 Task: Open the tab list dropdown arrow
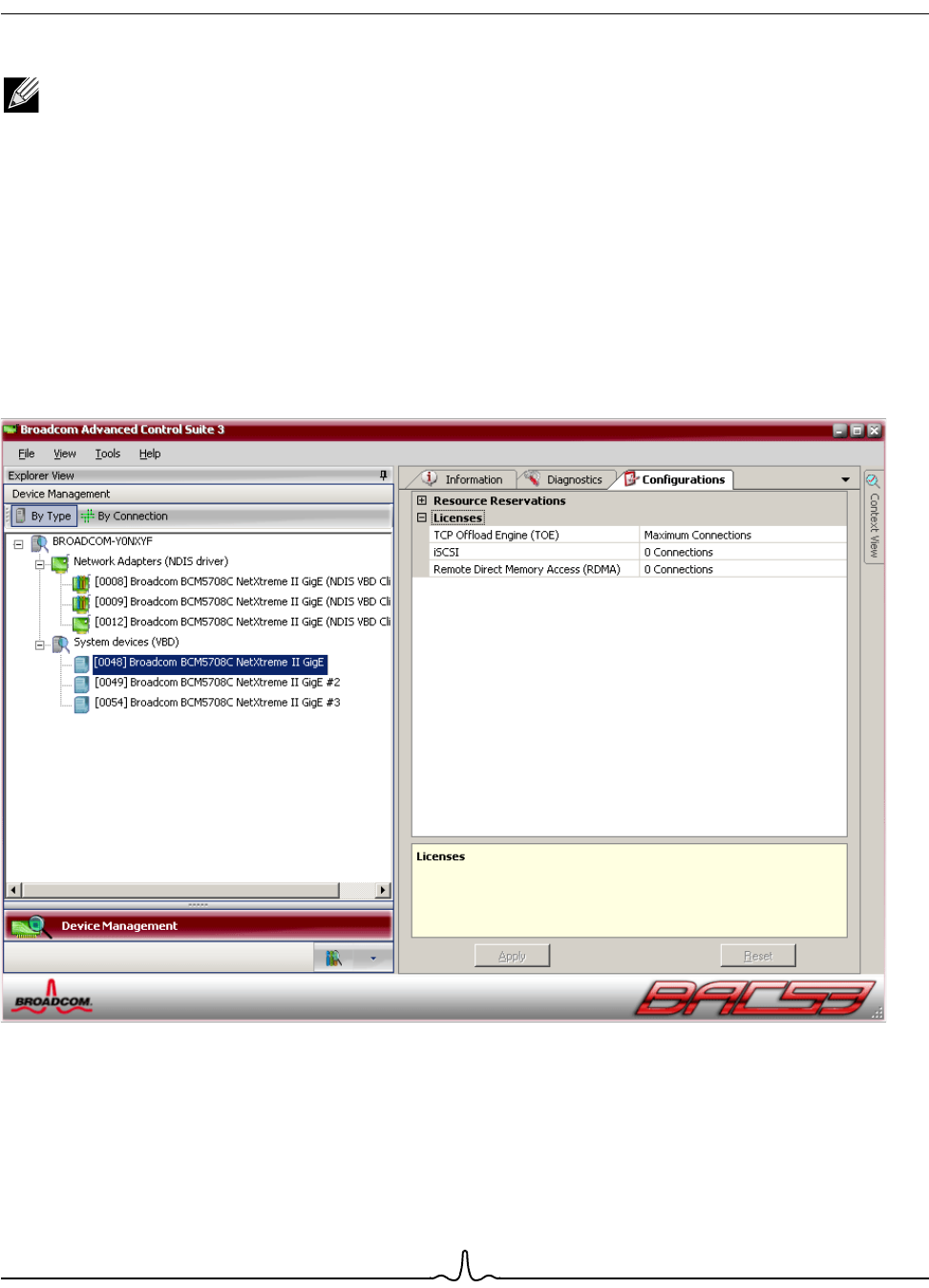(845, 480)
